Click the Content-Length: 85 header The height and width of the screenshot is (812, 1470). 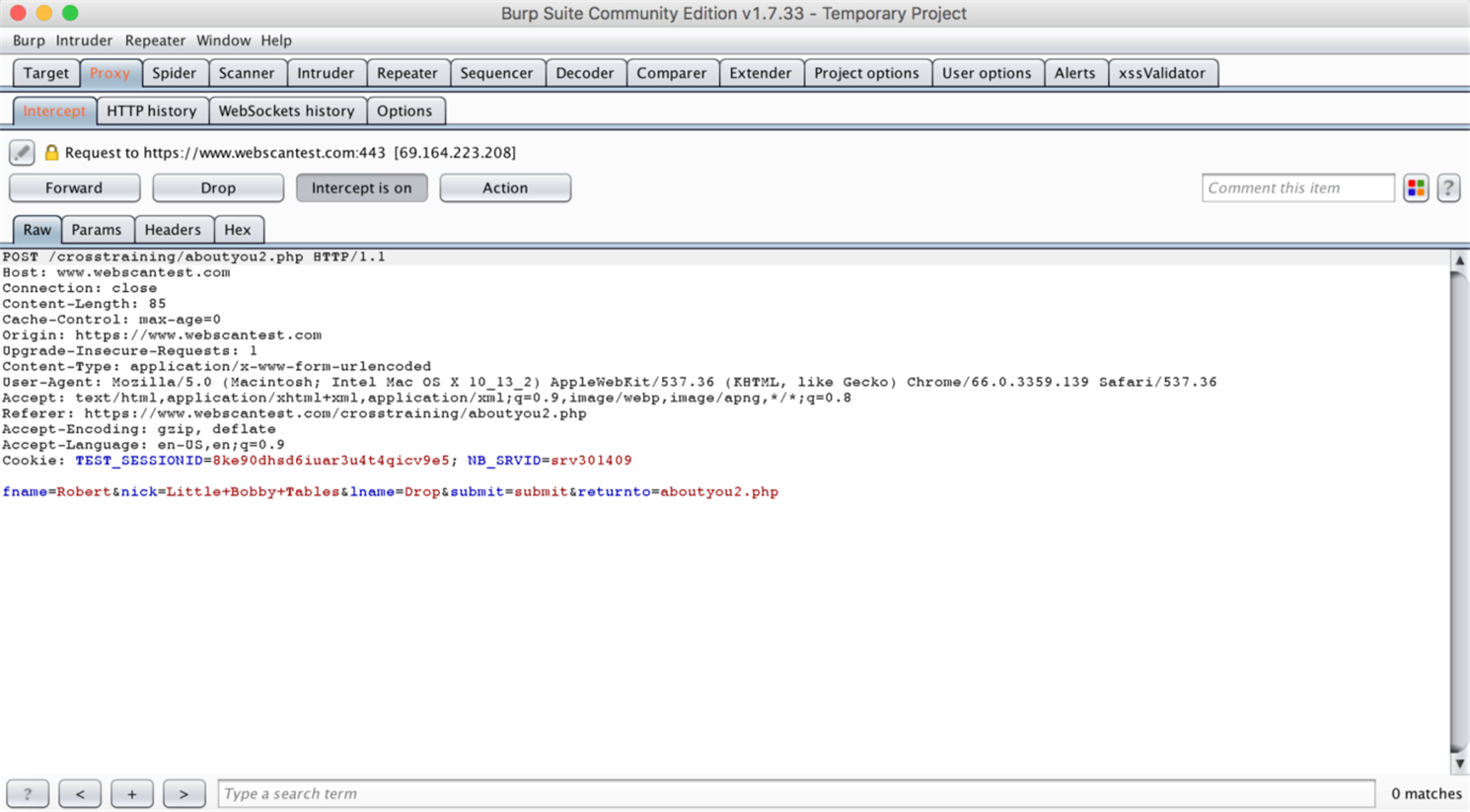click(x=84, y=304)
